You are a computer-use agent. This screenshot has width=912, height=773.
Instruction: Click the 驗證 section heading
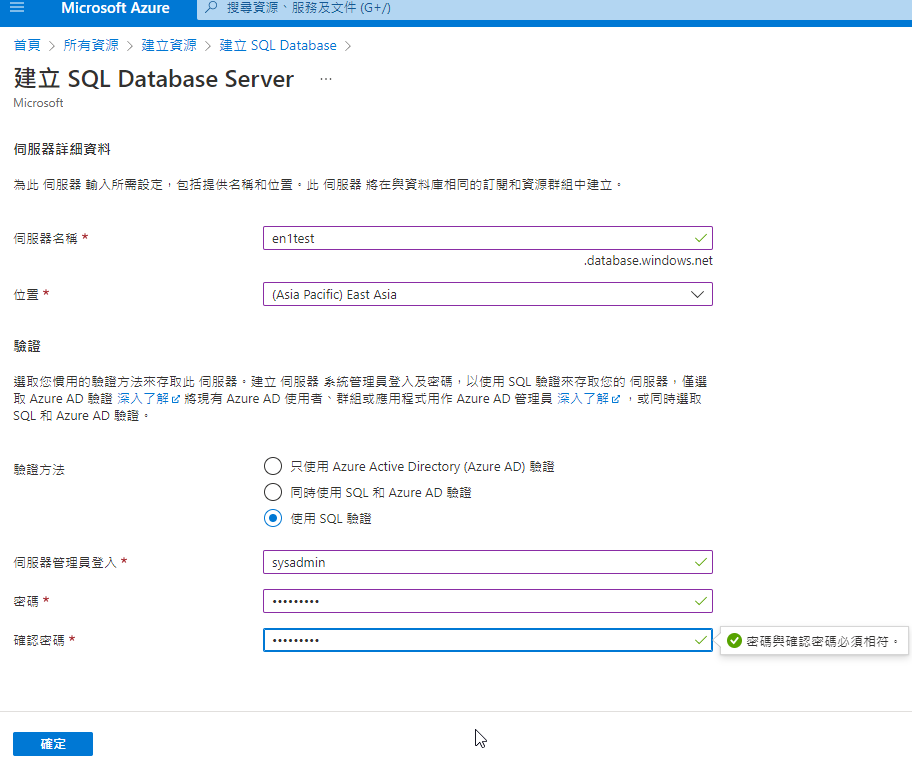pos(27,347)
